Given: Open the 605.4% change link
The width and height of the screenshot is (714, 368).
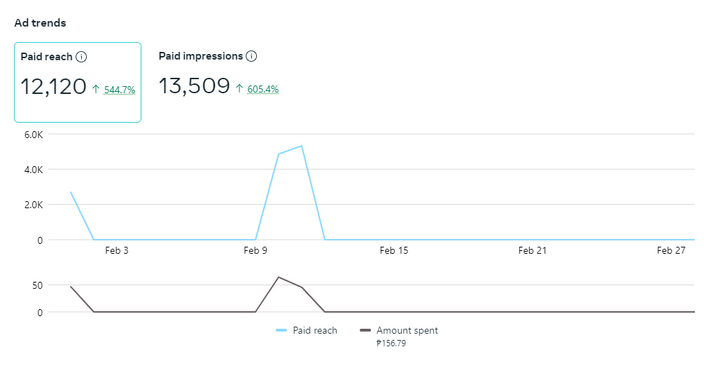Looking at the screenshot, I should tap(263, 89).
